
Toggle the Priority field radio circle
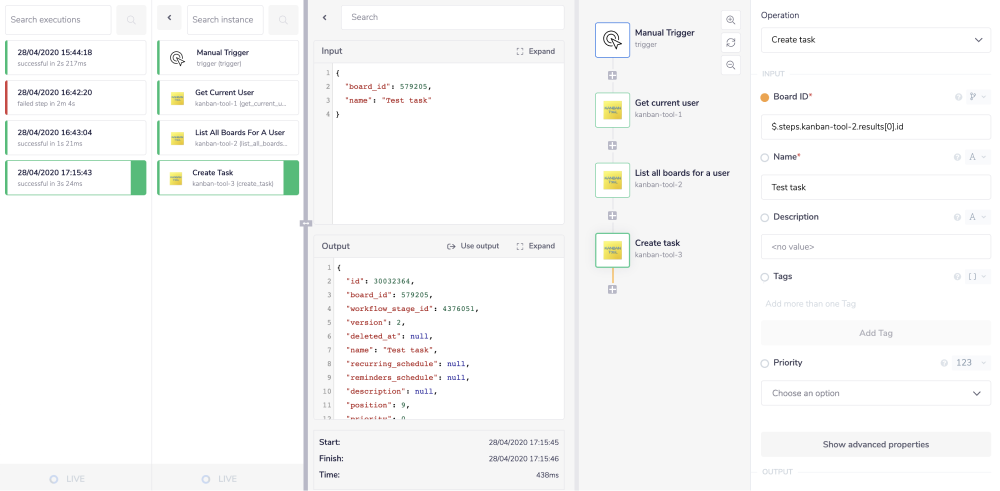[x=765, y=363]
